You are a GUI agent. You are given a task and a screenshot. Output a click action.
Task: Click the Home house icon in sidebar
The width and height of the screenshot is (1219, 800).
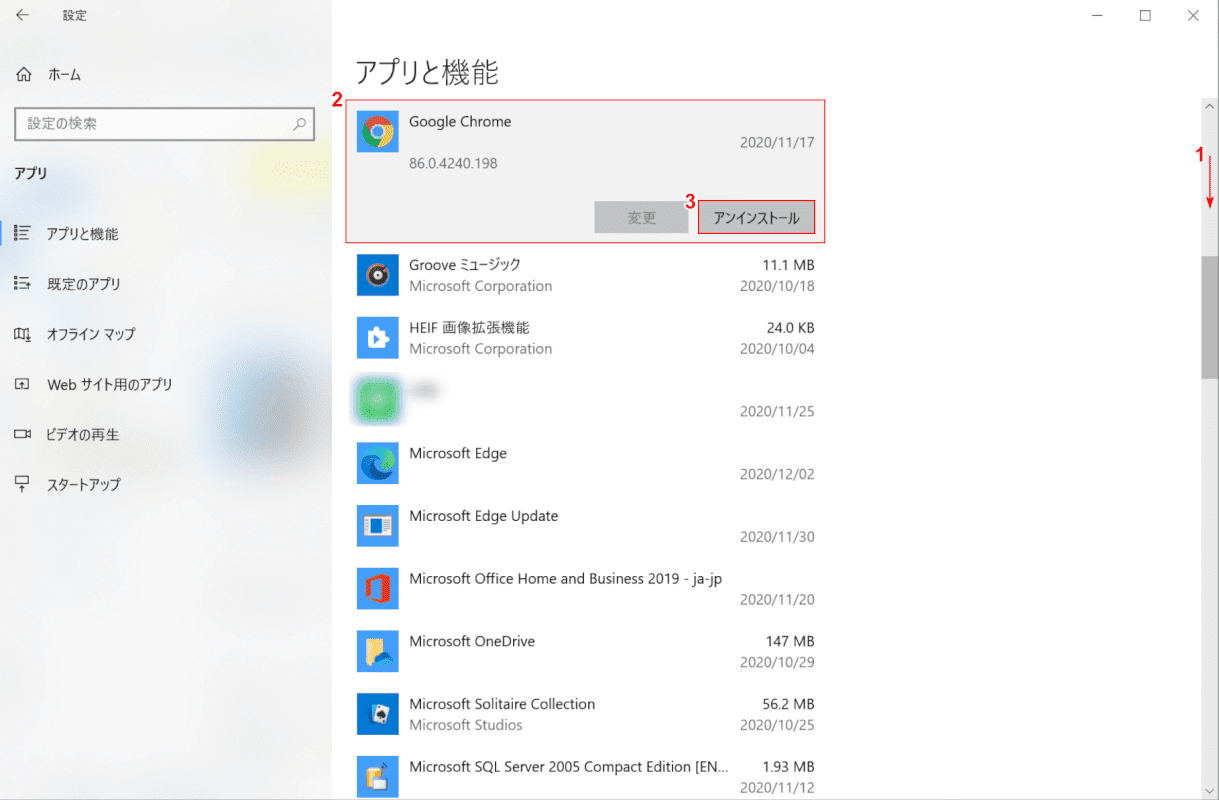(23, 74)
